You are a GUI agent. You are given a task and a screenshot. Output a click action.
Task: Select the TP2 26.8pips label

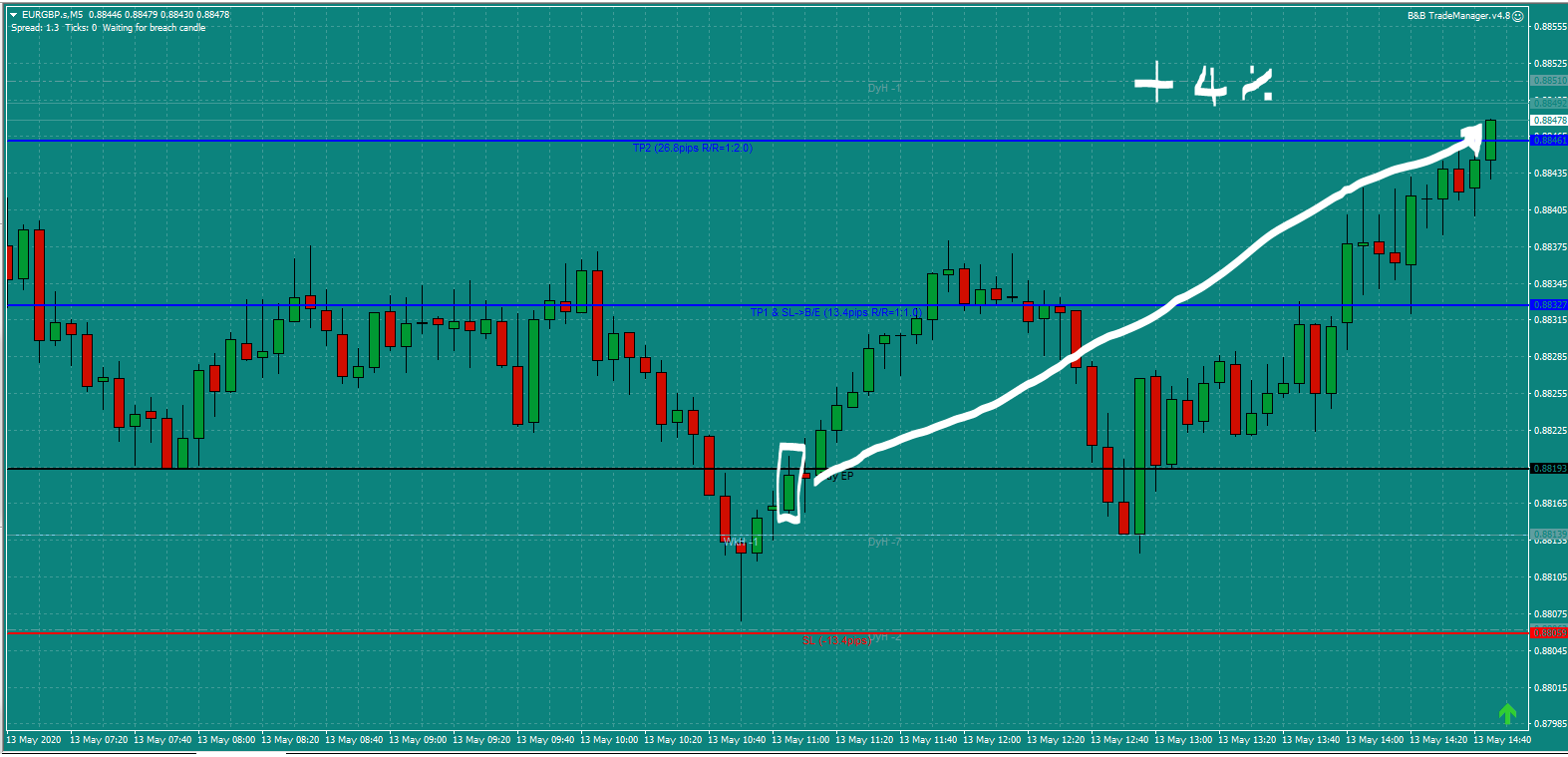692,148
